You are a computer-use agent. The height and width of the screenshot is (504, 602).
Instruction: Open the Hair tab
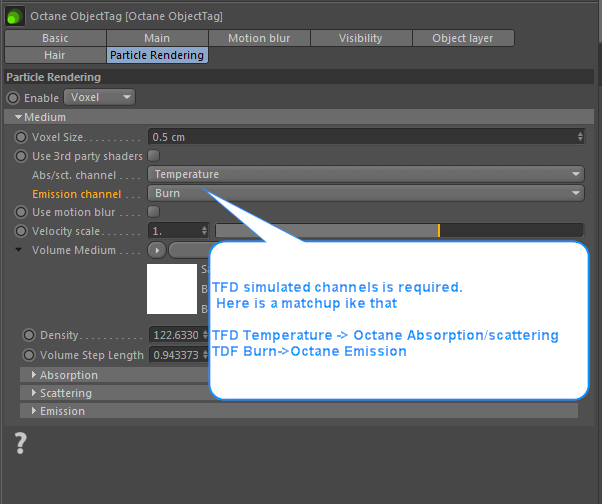[x=55, y=55]
